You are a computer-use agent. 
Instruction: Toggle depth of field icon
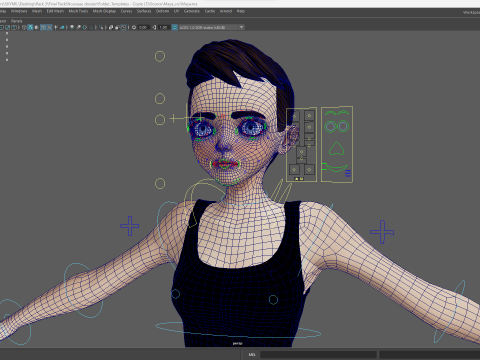point(91,27)
